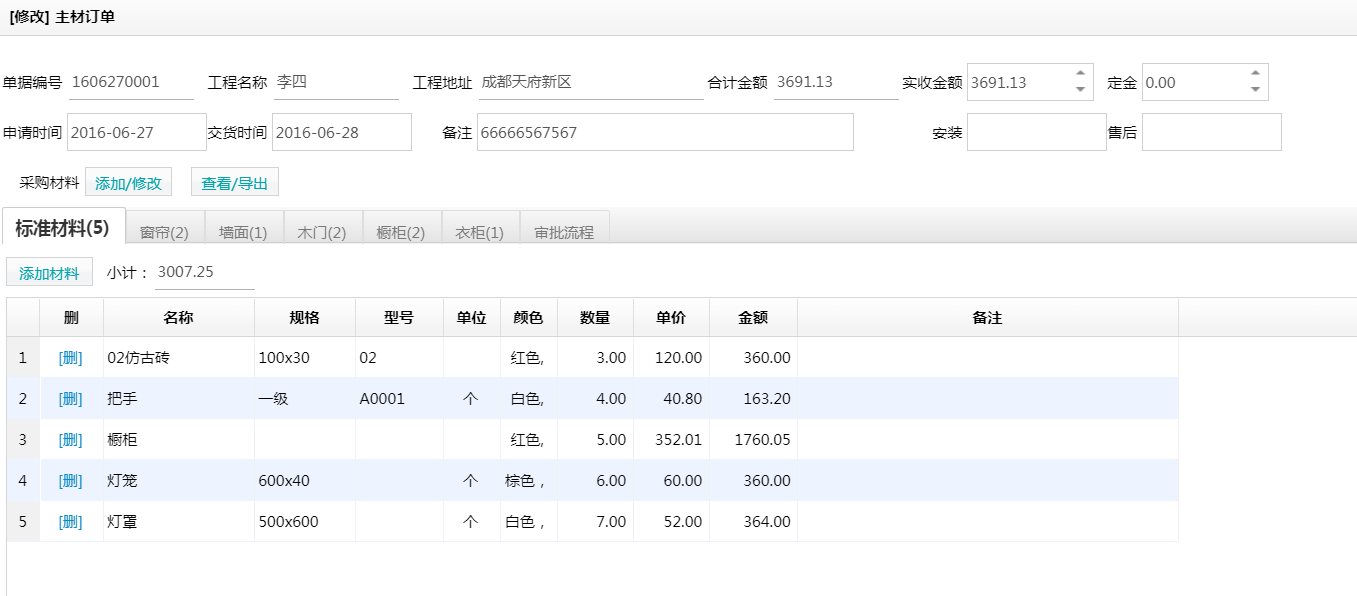
Task: Delete the 灯罩 material row
Action: click(x=70, y=522)
